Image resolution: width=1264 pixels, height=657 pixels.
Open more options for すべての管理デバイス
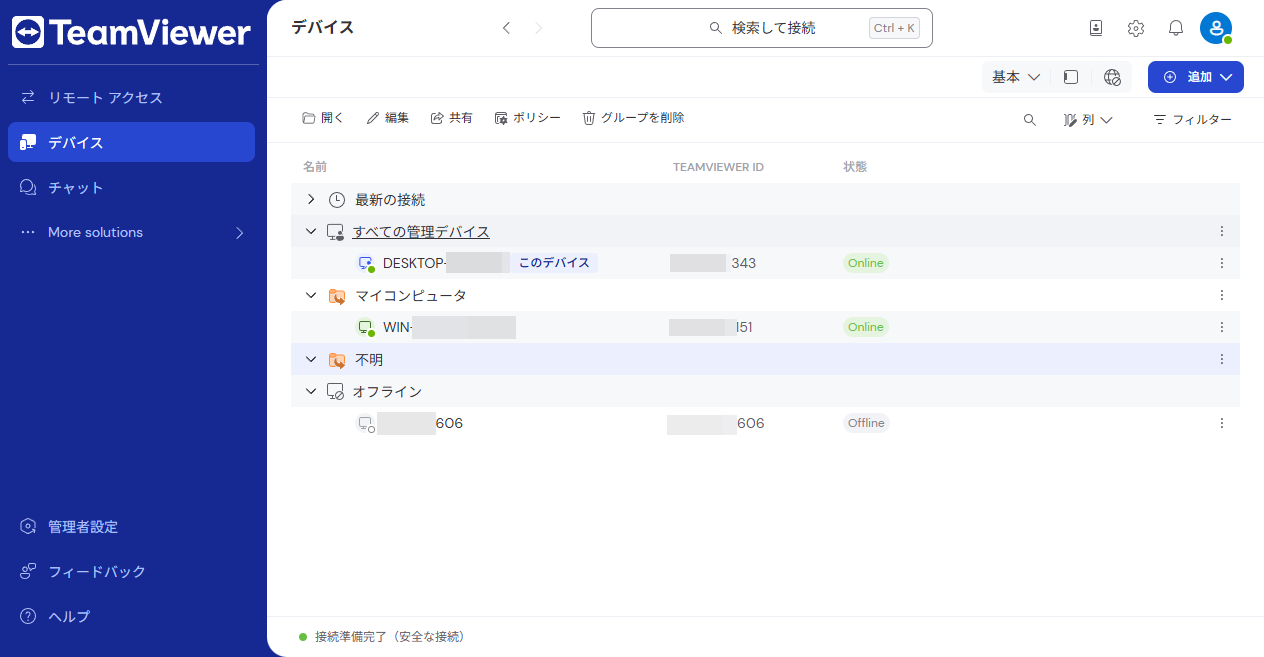(x=1221, y=231)
